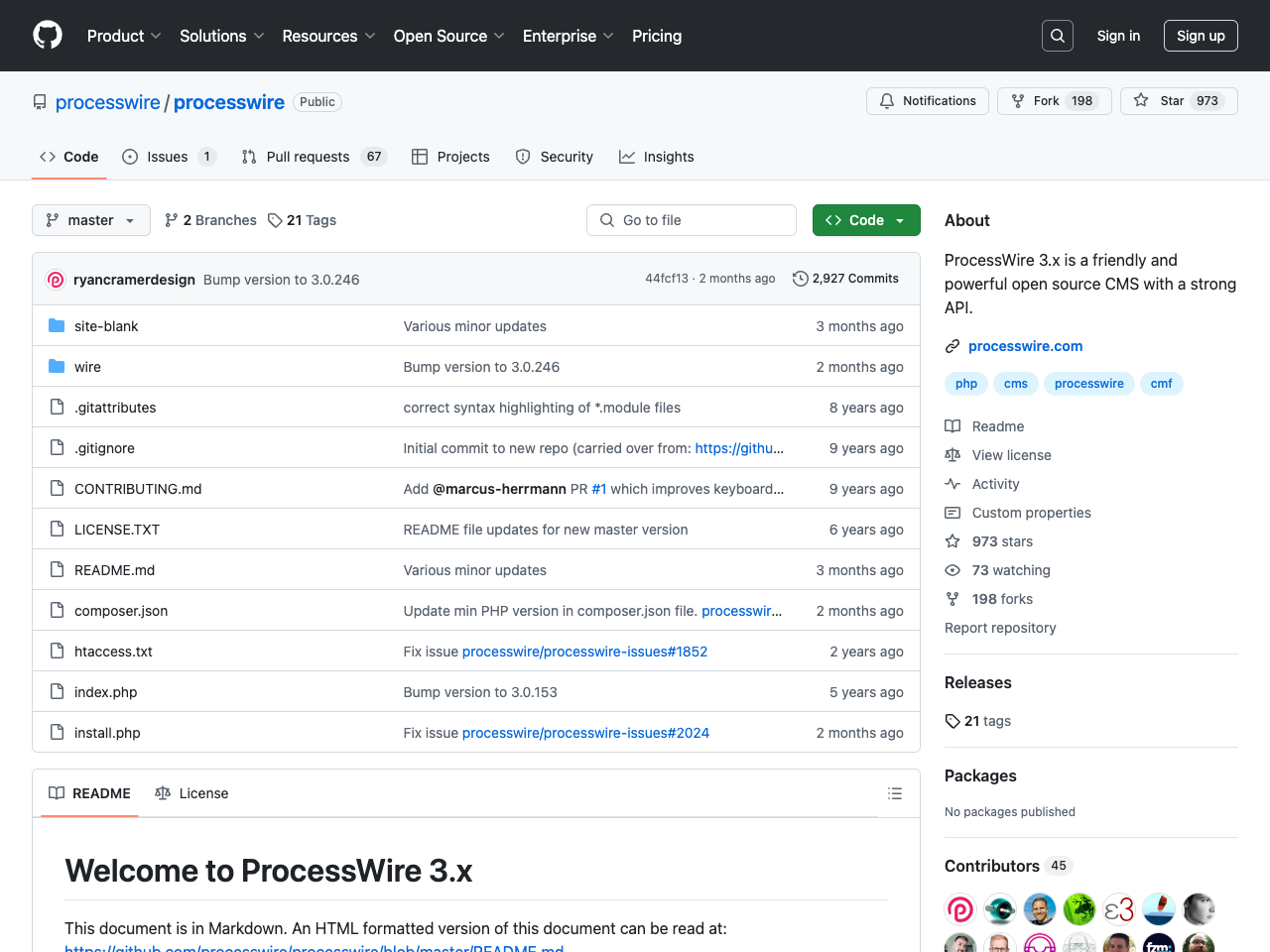Select the License tab in README panel

tap(191, 793)
